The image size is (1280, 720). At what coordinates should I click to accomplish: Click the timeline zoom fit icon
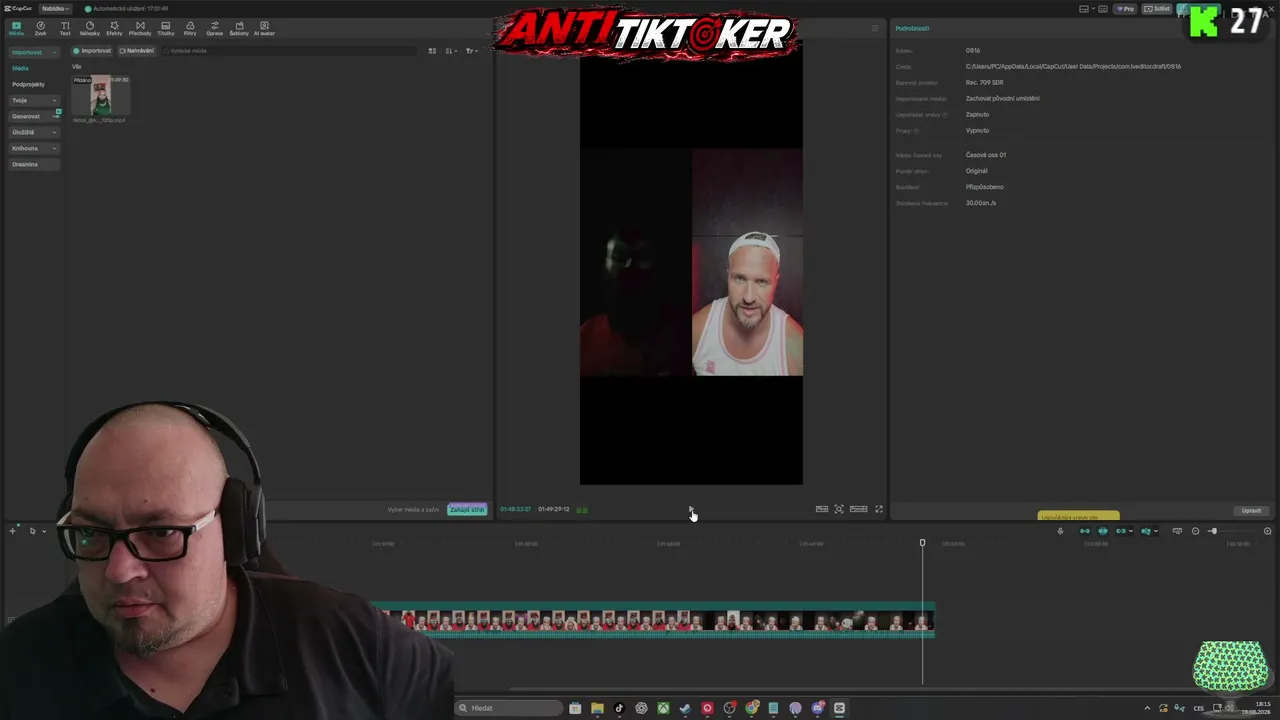pyautogui.click(x=1267, y=531)
